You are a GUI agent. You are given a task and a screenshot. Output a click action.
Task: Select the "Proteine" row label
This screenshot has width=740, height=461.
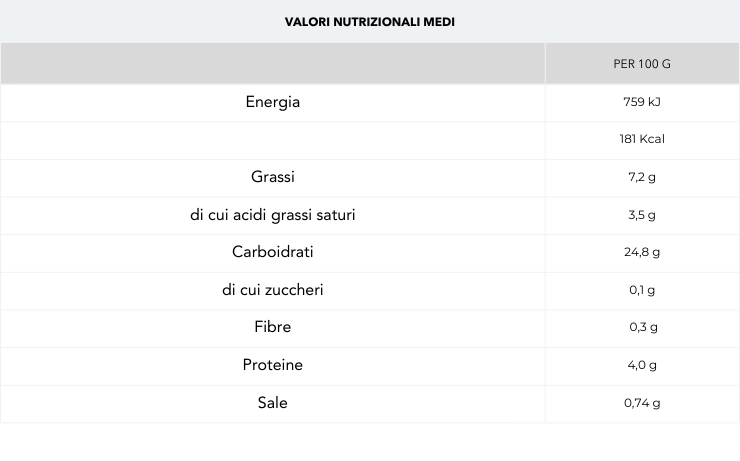click(273, 365)
